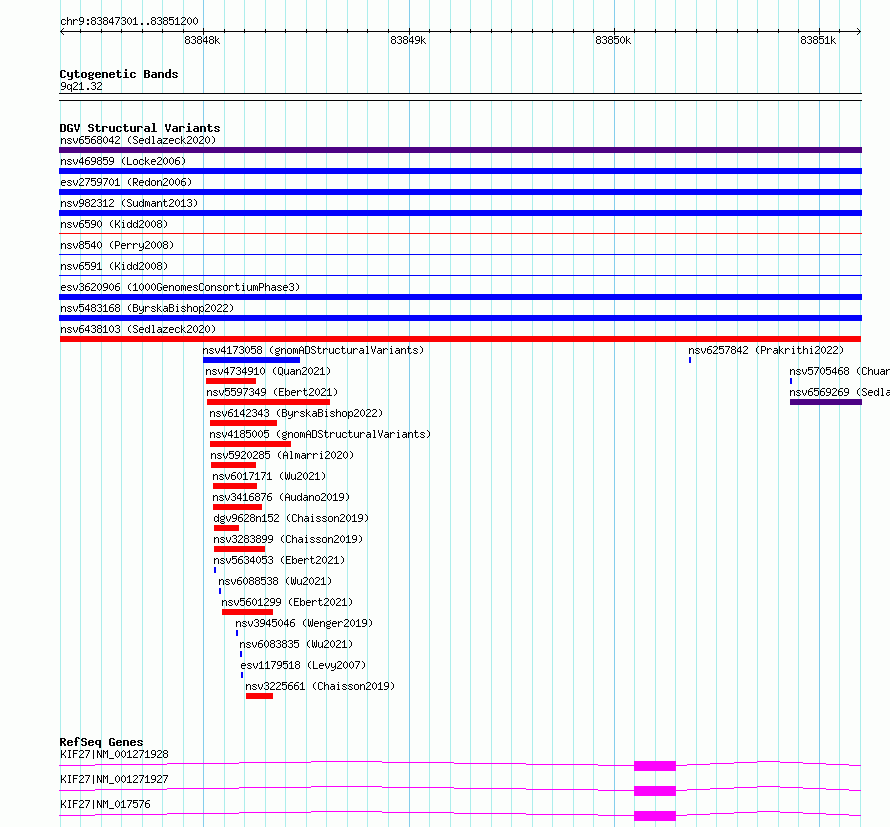Screen dimensions: 890x827
Task: Select KIF27|NM_017576 gene label
Action: tap(105, 804)
